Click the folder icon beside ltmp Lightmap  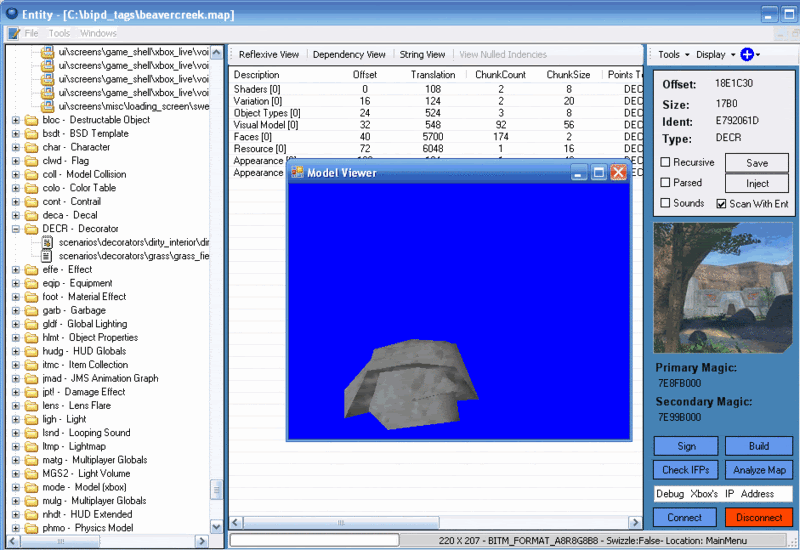32,447
